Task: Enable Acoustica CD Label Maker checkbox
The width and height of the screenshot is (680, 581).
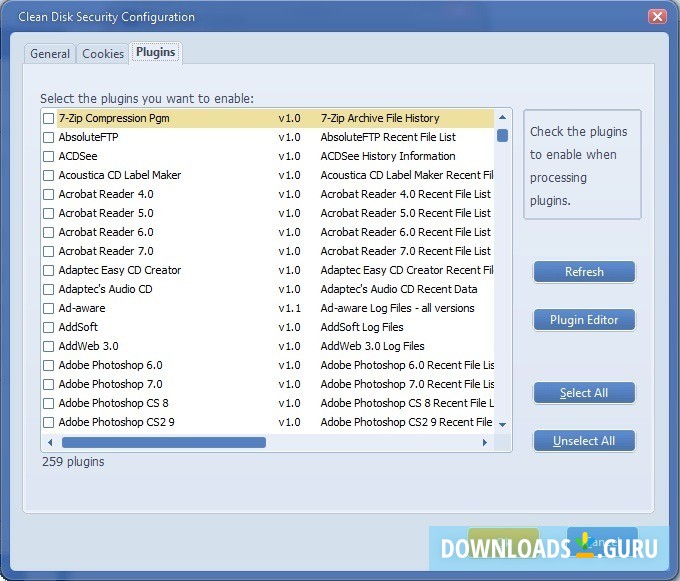Action: [49, 176]
